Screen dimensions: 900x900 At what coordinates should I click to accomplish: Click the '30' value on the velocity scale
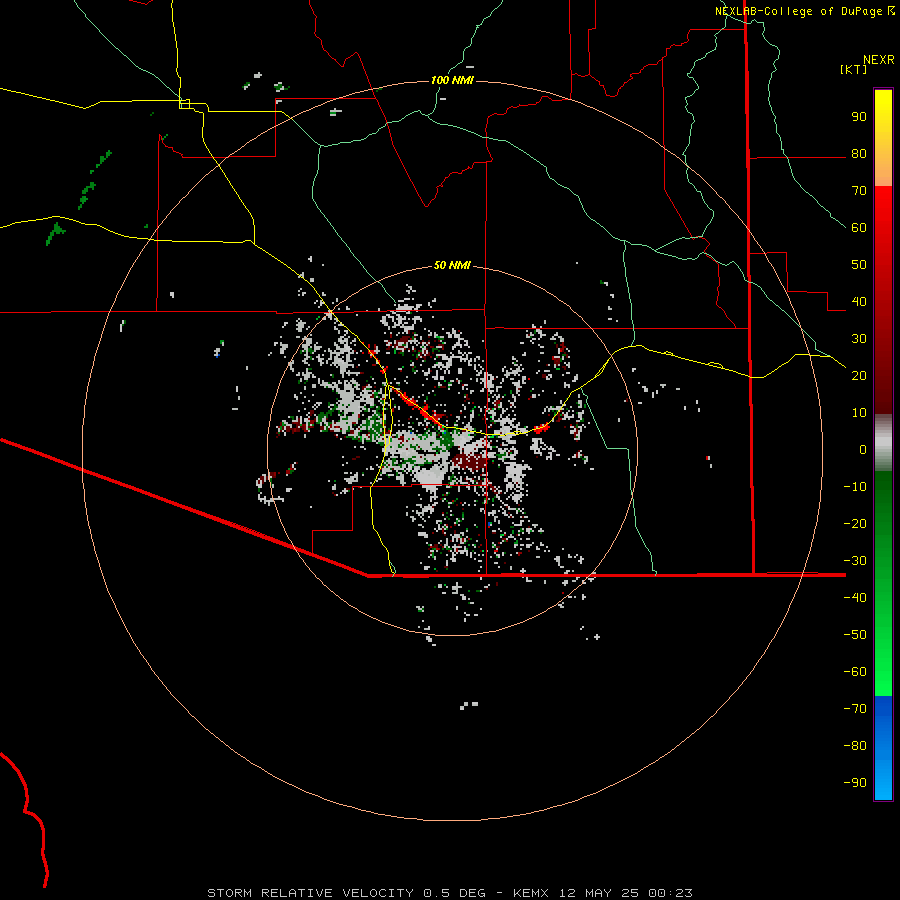click(859, 339)
